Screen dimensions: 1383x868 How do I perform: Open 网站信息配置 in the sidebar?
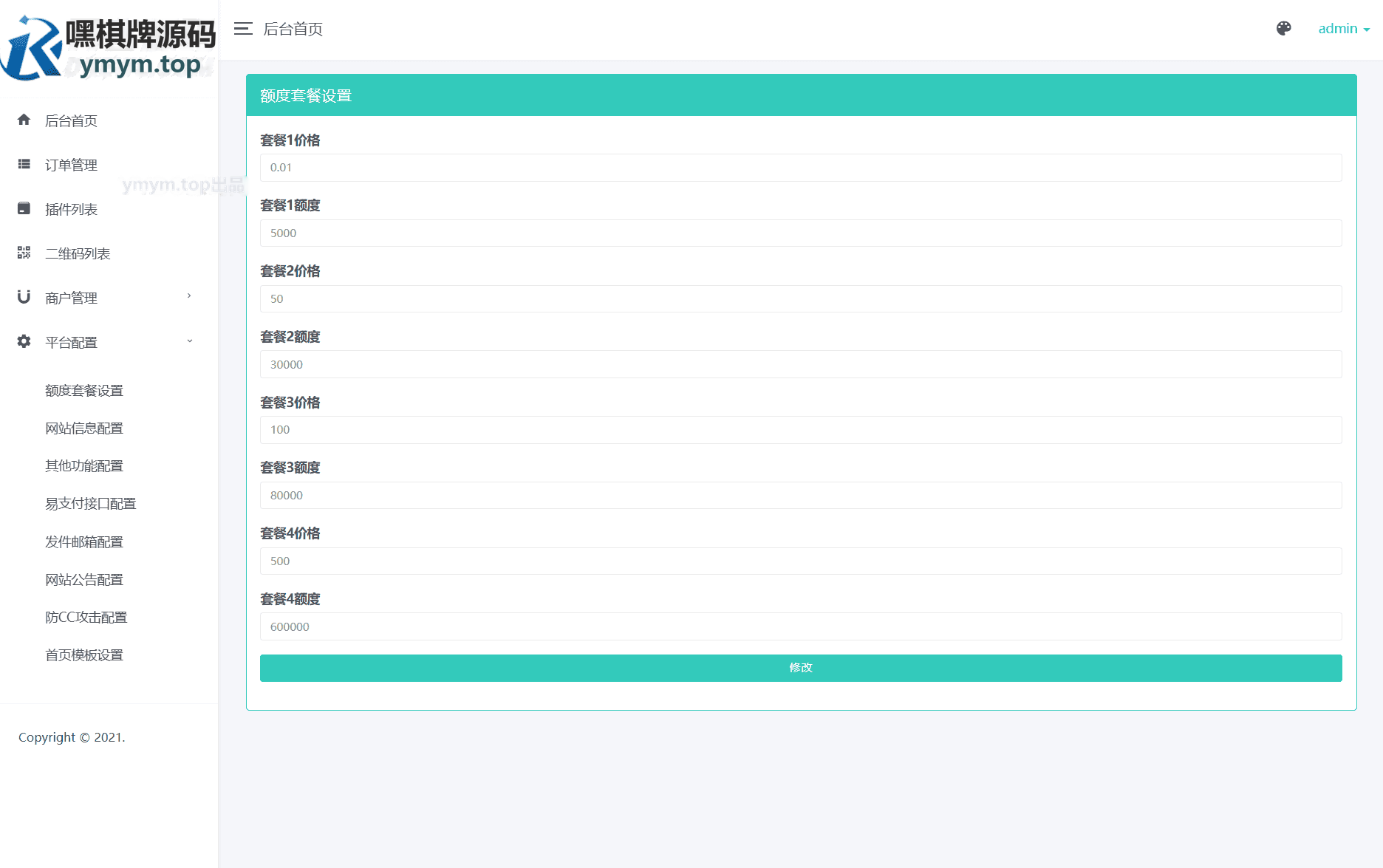pos(84,428)
